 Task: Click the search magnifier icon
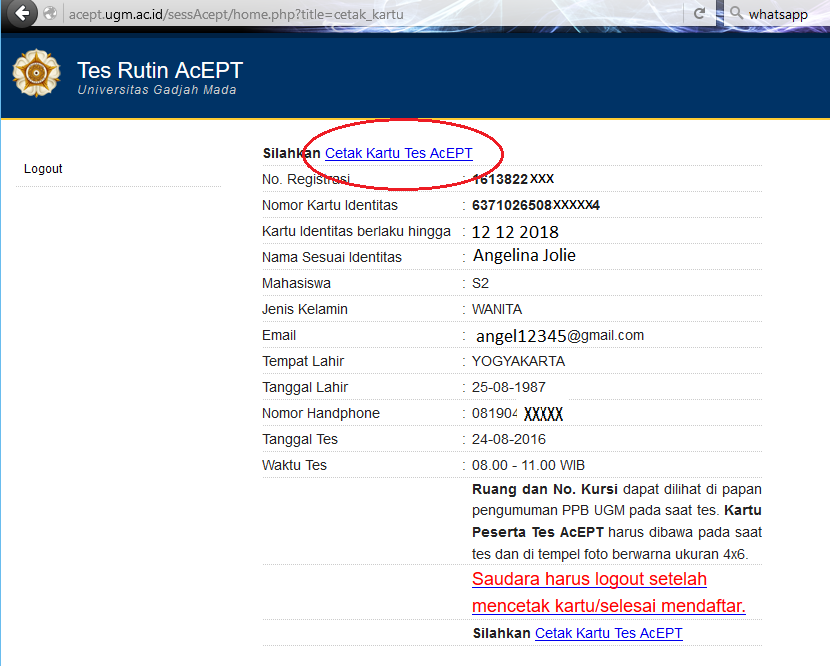(736, 12)
